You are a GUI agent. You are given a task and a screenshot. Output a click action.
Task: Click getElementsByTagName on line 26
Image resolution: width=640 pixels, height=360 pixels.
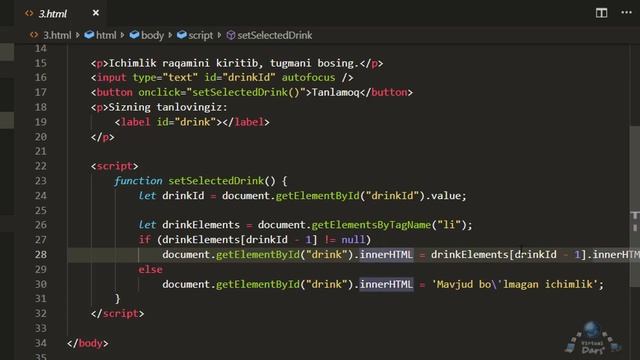click(x=371, y=225)
